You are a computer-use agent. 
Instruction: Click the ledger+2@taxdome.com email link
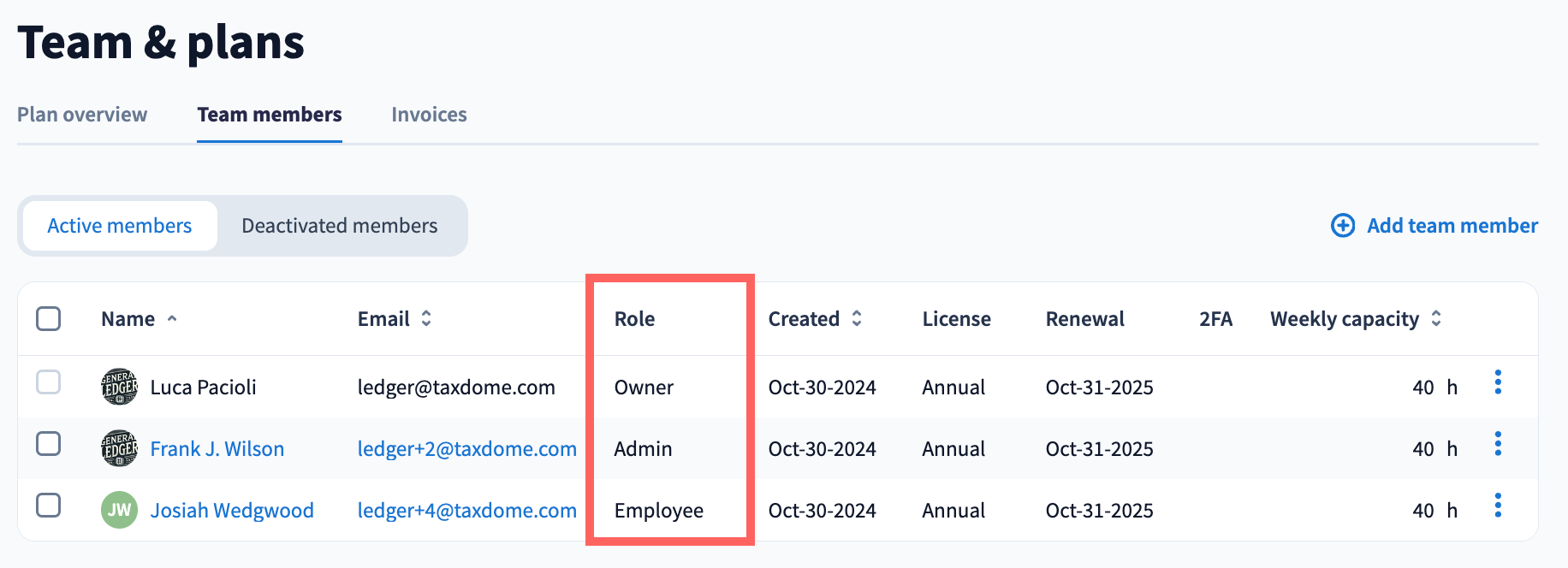point(466,449)
